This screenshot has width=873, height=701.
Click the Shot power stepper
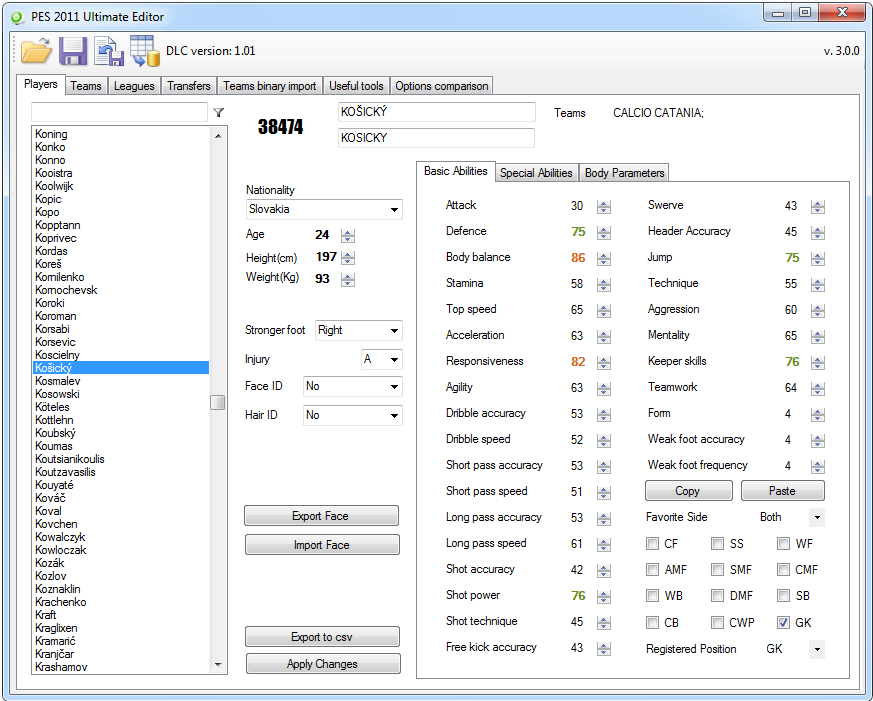coord(604,596)
